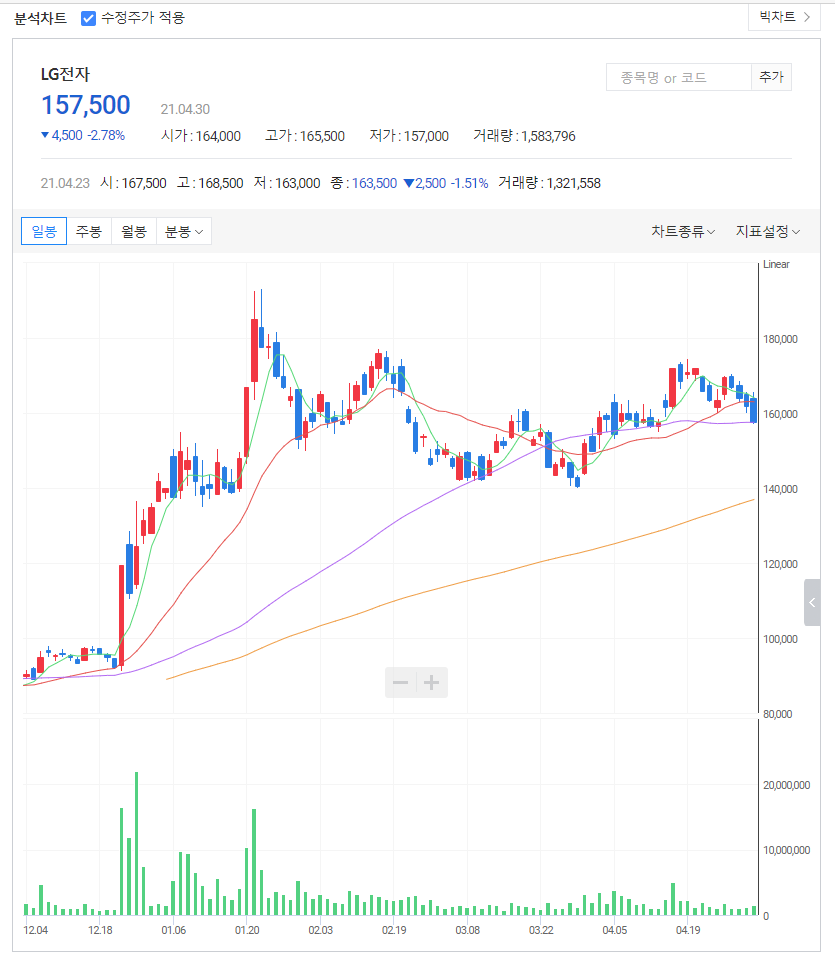Click the 02.19 date axis label
Screen dimensions: 835x960
pos(394,930)
